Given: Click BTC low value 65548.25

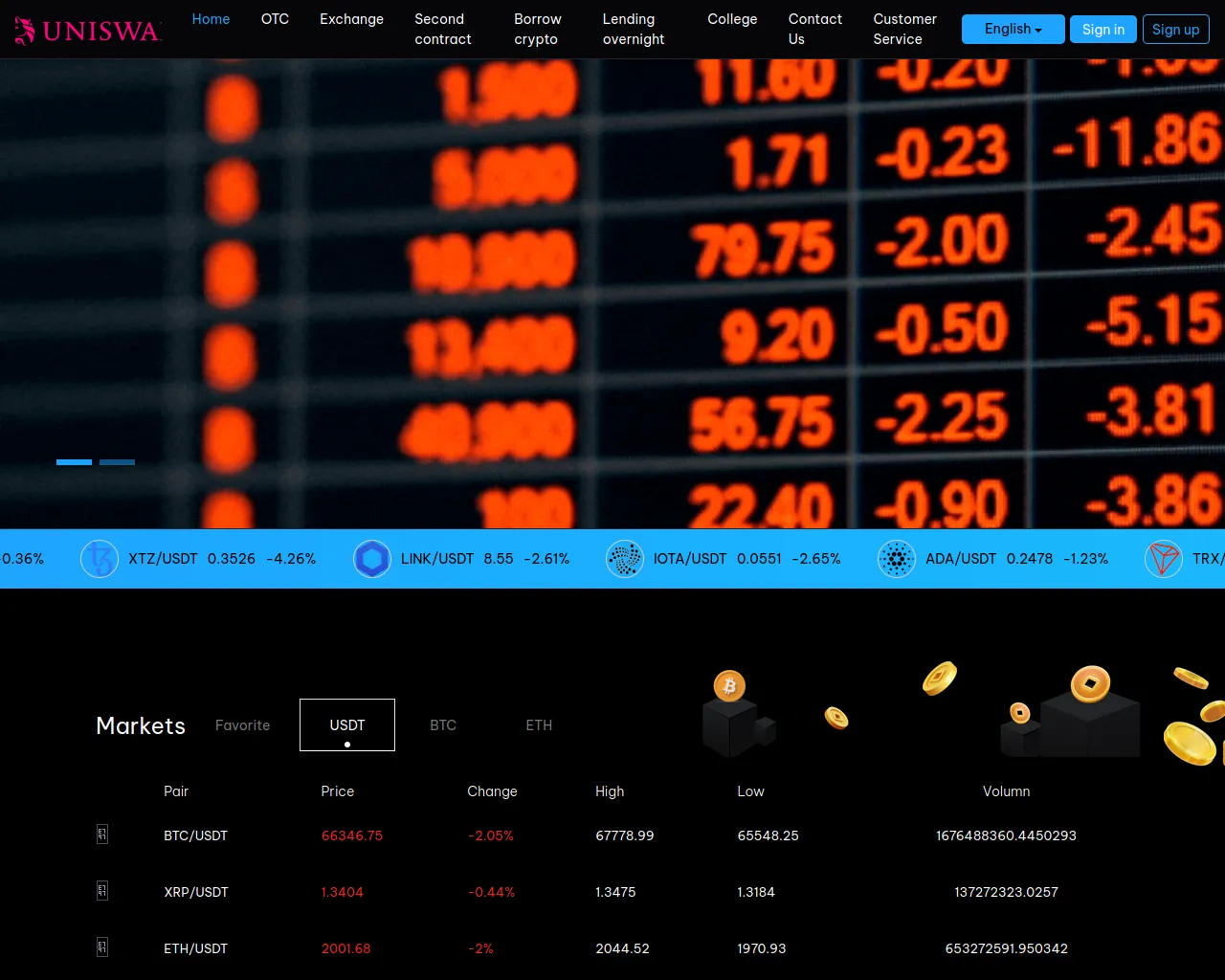Looking at the screenshot, I should click(x=768, y=835).
